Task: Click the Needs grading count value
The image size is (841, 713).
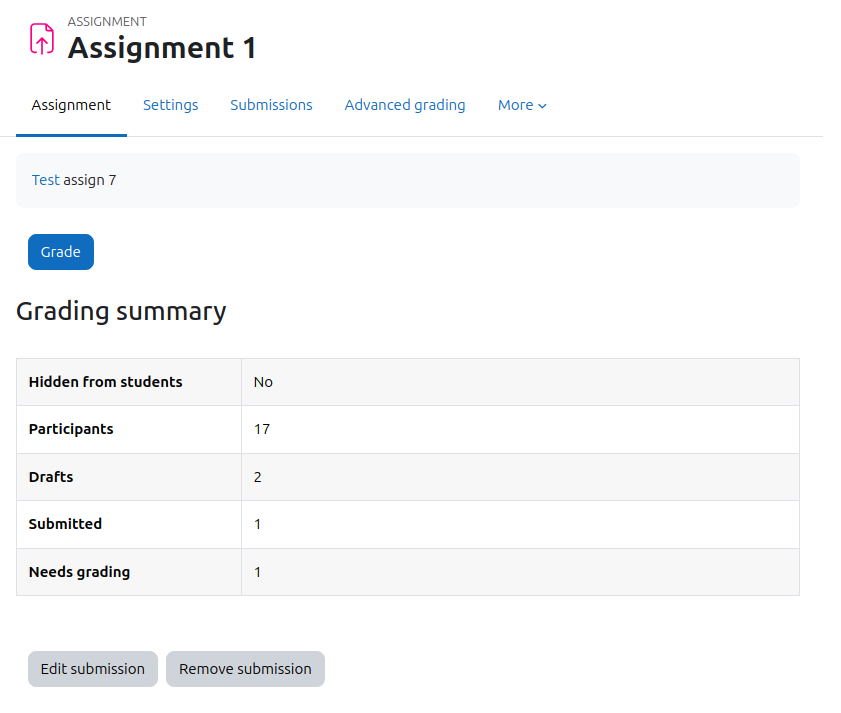Action: point(257,572)
